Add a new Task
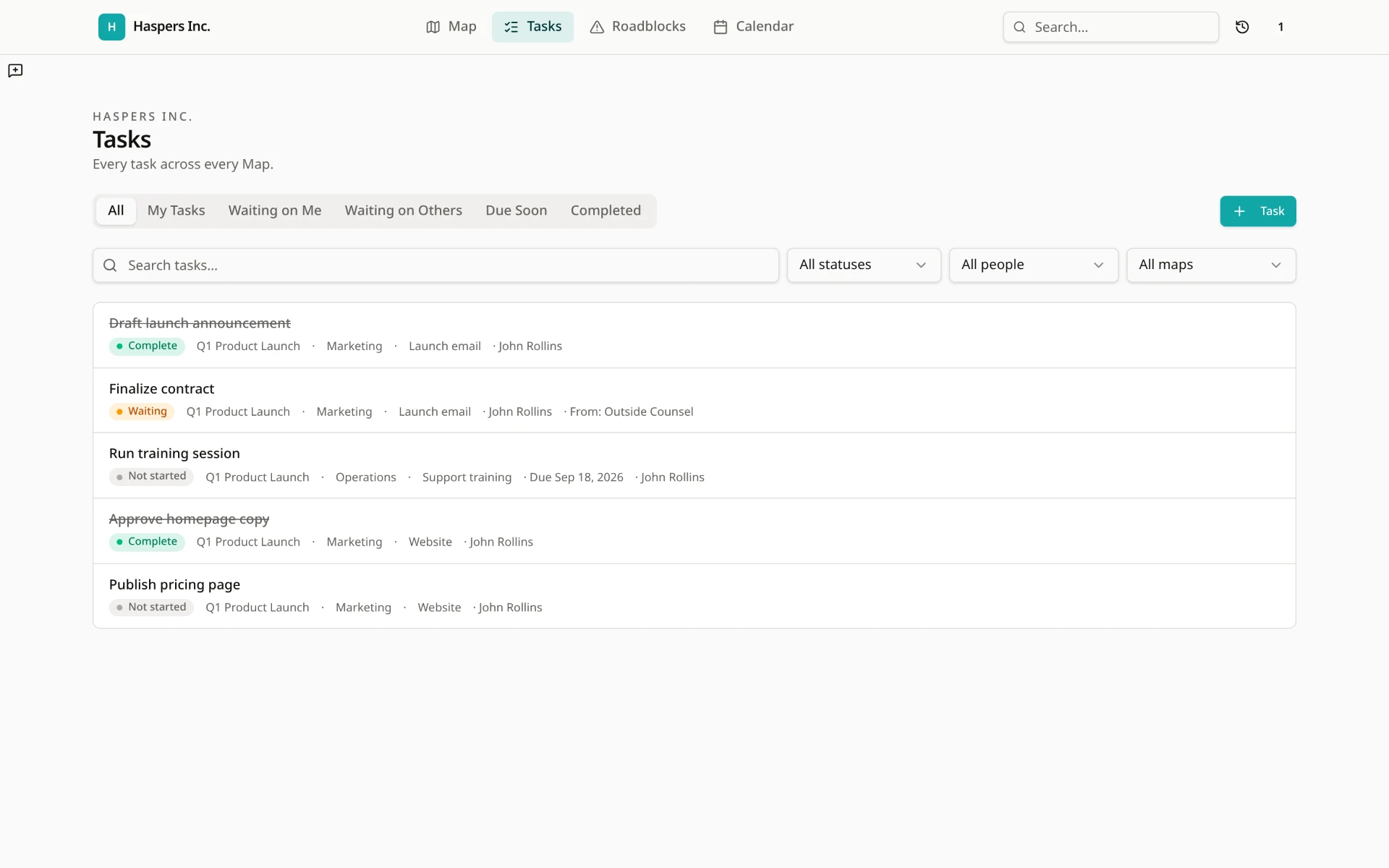1389x868 pixels. point(1257,211)
